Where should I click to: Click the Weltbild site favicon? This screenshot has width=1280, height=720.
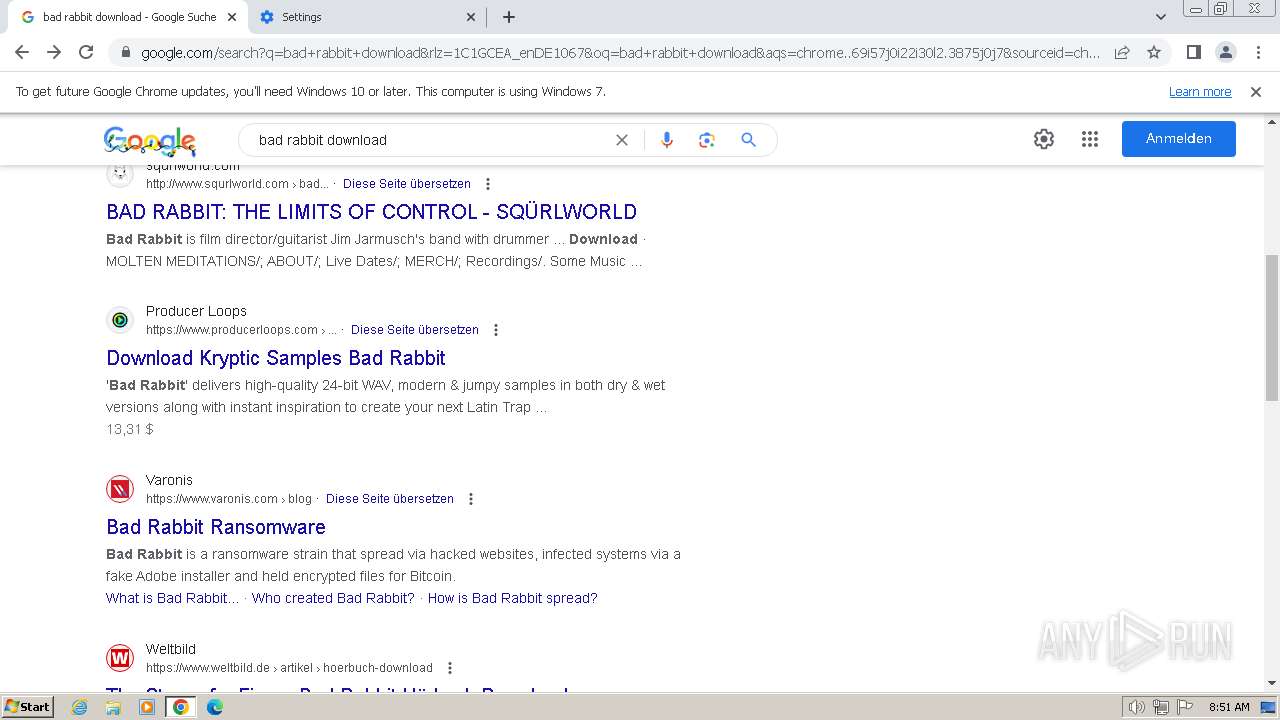(120, 658)
